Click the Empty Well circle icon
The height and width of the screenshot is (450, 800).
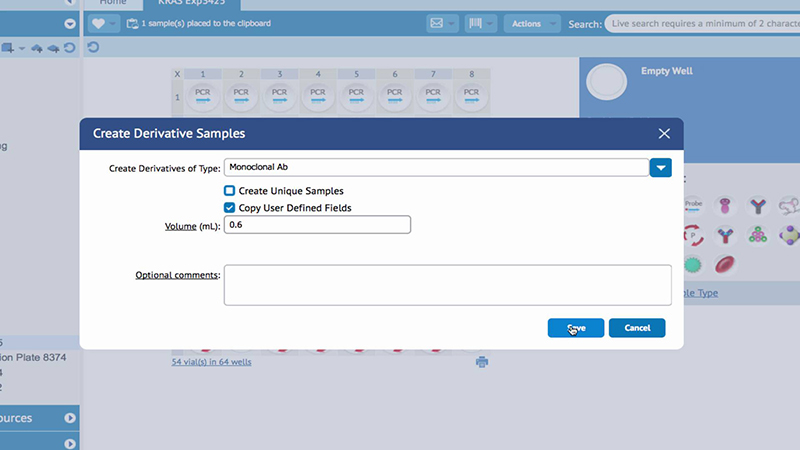606,82
